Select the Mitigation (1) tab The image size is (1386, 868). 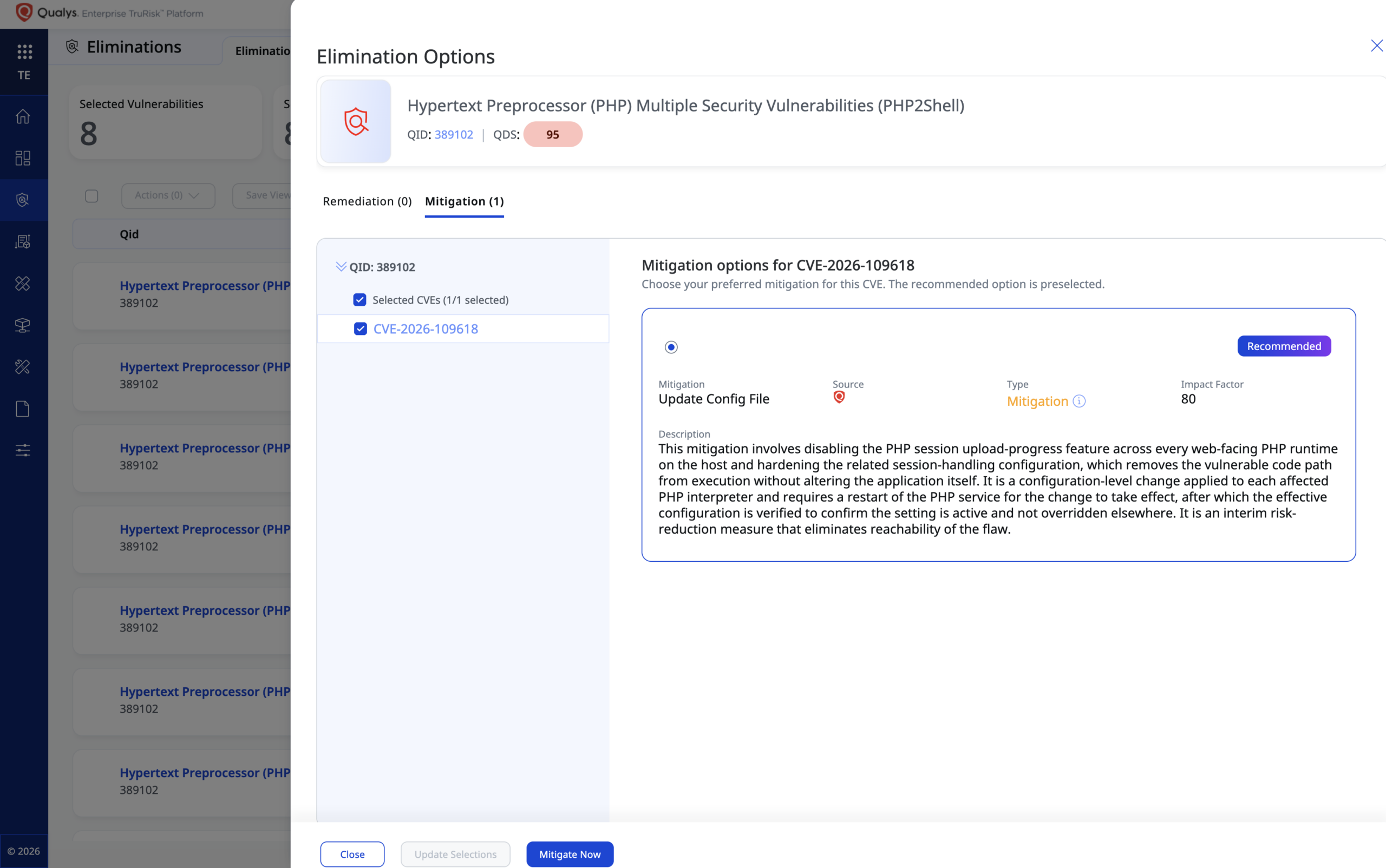click(464, 201)
